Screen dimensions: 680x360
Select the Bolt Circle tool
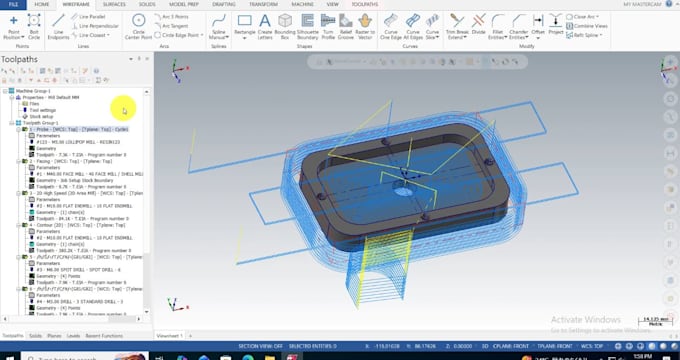(x=34, y=26)
